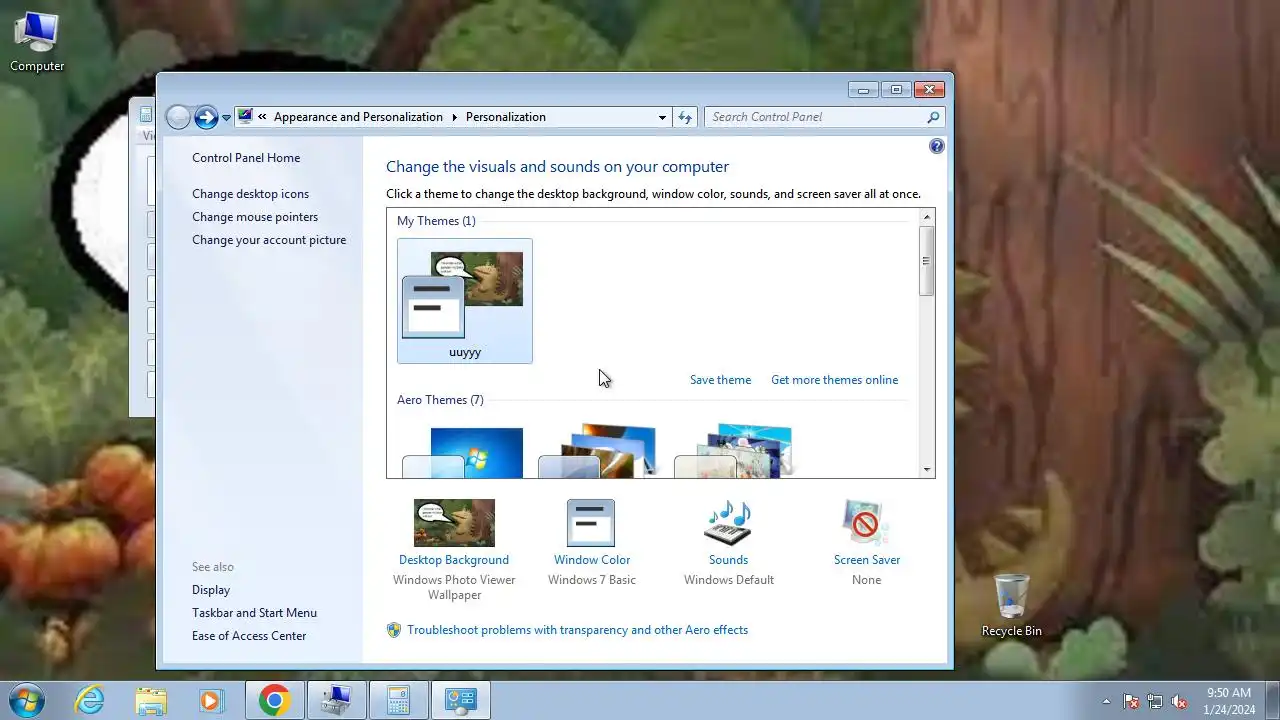
Task: Open the Window Color icon
Action: (x=591, y=523)
